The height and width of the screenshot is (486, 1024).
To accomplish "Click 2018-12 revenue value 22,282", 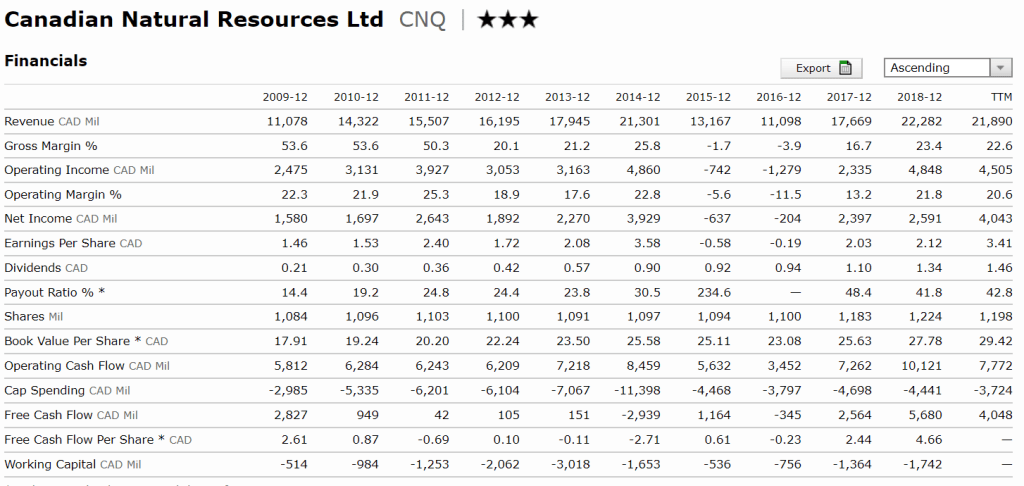I will pyautogui.click(x=921, y=122).
